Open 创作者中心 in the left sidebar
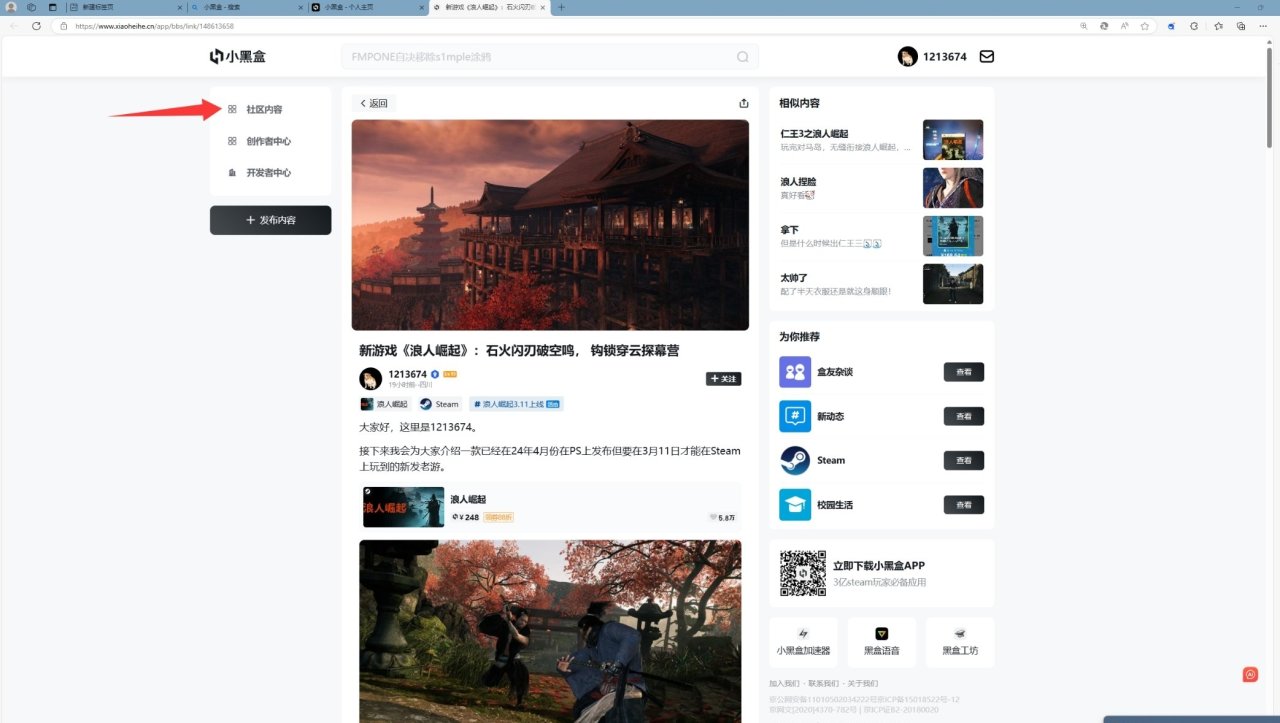This screenshot has height=723, width=1280. [x=270, y=141]
